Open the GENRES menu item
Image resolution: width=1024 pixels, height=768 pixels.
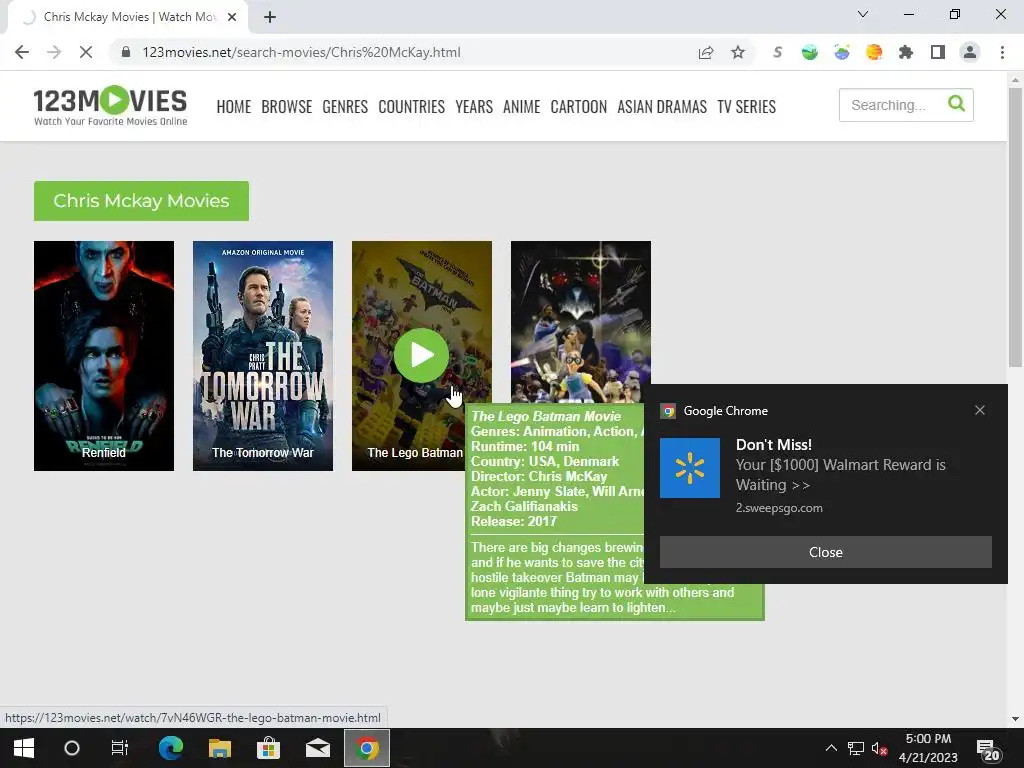coord(345,106)
